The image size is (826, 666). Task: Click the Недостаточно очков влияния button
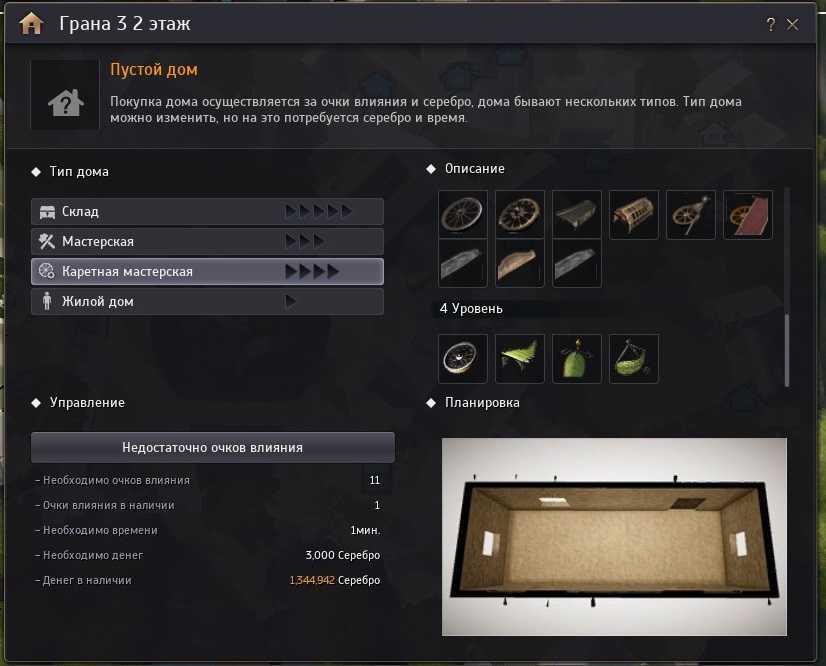[x=213, y=447]
